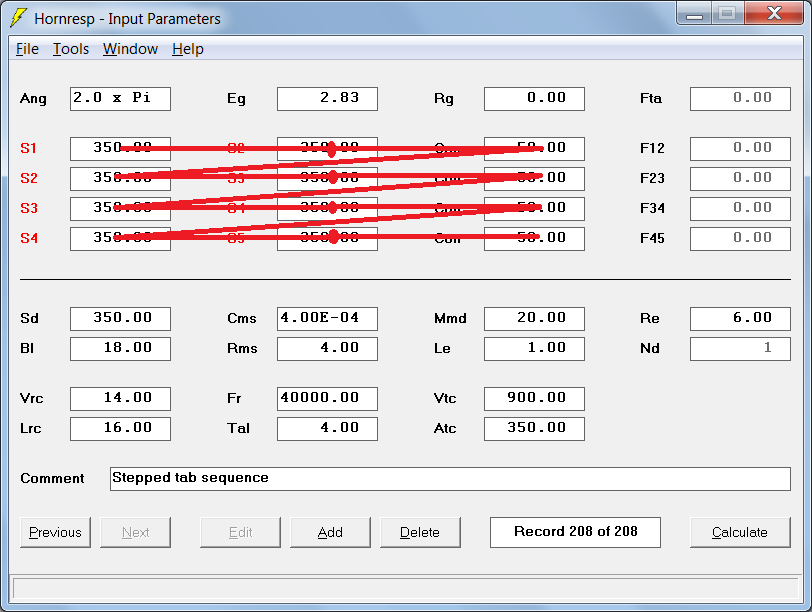Click the Fr field showing 40000.00
Image resolution: width=812 pixels, height=612 pixels.
[x=327, y=399]
